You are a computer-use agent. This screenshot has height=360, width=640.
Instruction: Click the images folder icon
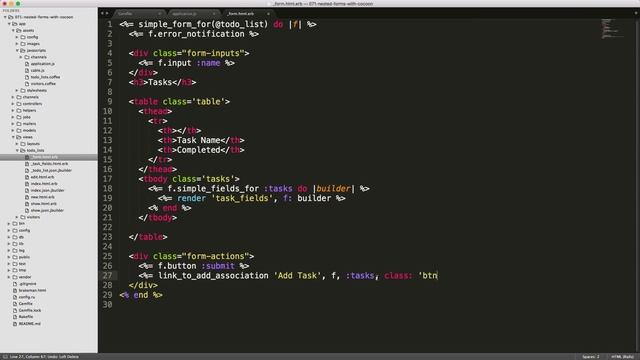pos(23,44)
